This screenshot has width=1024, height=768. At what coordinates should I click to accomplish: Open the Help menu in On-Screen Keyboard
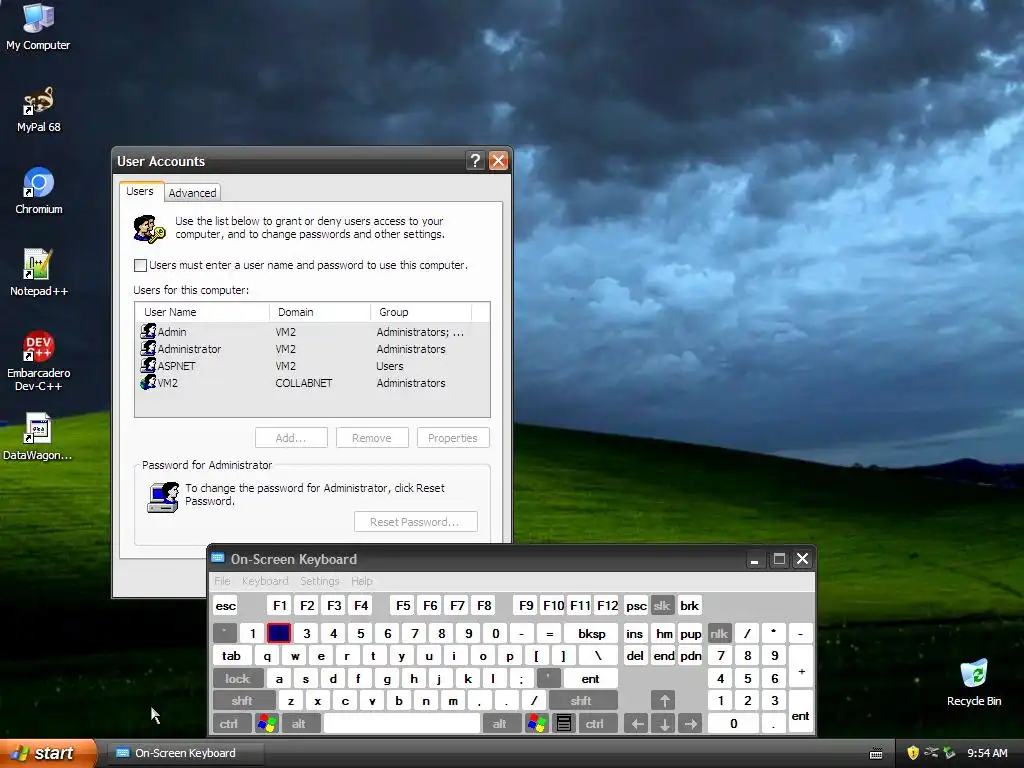click(362, 581)
